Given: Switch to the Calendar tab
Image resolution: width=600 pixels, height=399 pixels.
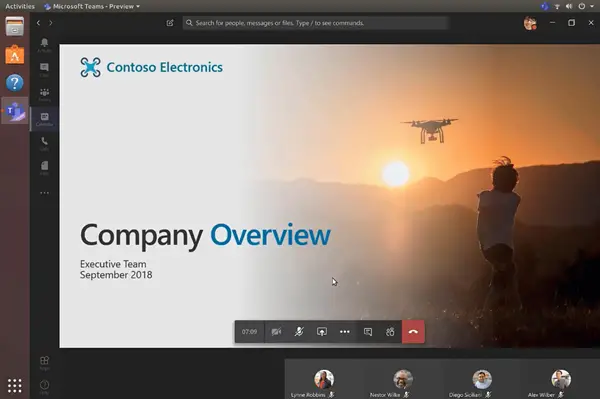Looking at the screenshot, I should [44, 119].
